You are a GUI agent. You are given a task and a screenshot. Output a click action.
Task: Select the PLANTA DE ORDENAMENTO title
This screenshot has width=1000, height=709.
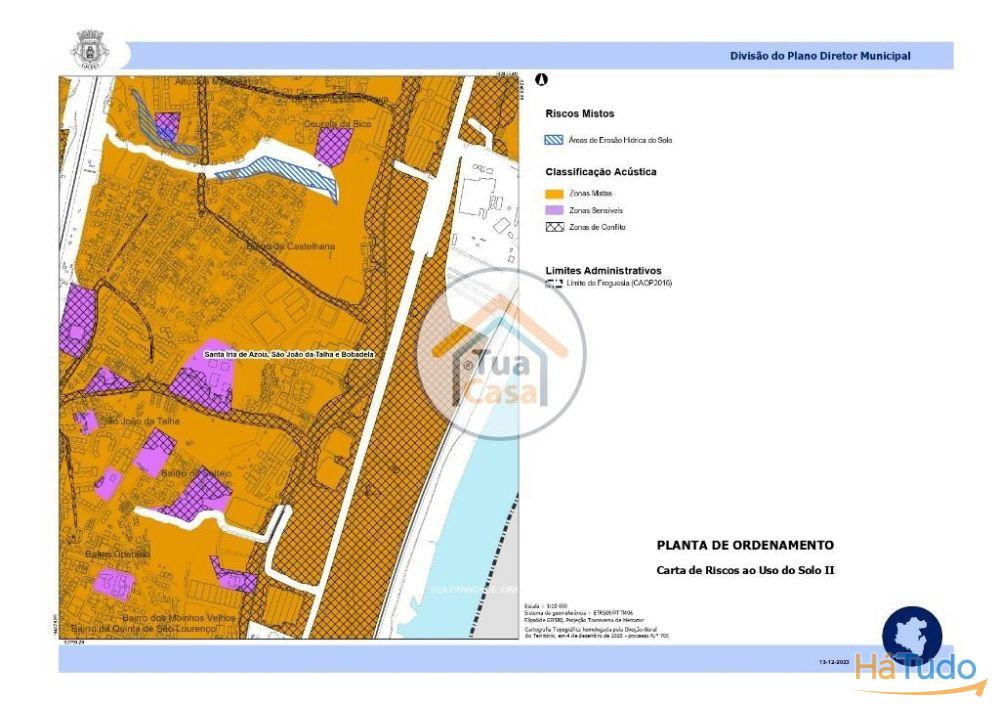[x=746, y=545]
